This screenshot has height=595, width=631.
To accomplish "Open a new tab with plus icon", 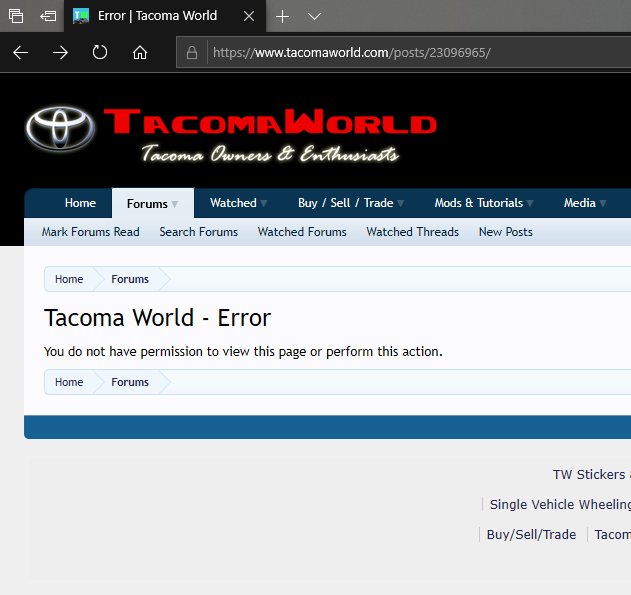I will point(283,16).
